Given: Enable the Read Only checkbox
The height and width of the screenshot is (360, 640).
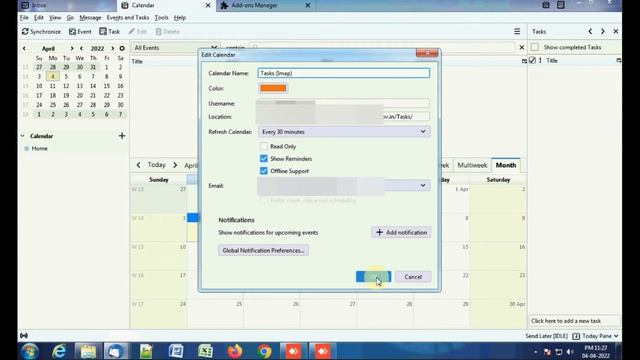Looking at the screenshot, I should (x=264, y=146).
